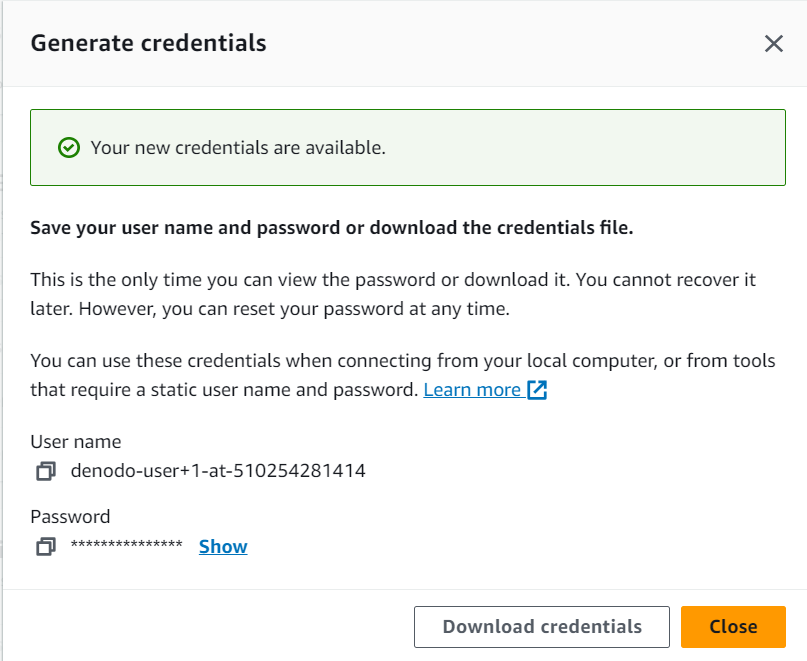
Task: Click the 'You can use these credentials' paragraph
Action: coord(402,375)
